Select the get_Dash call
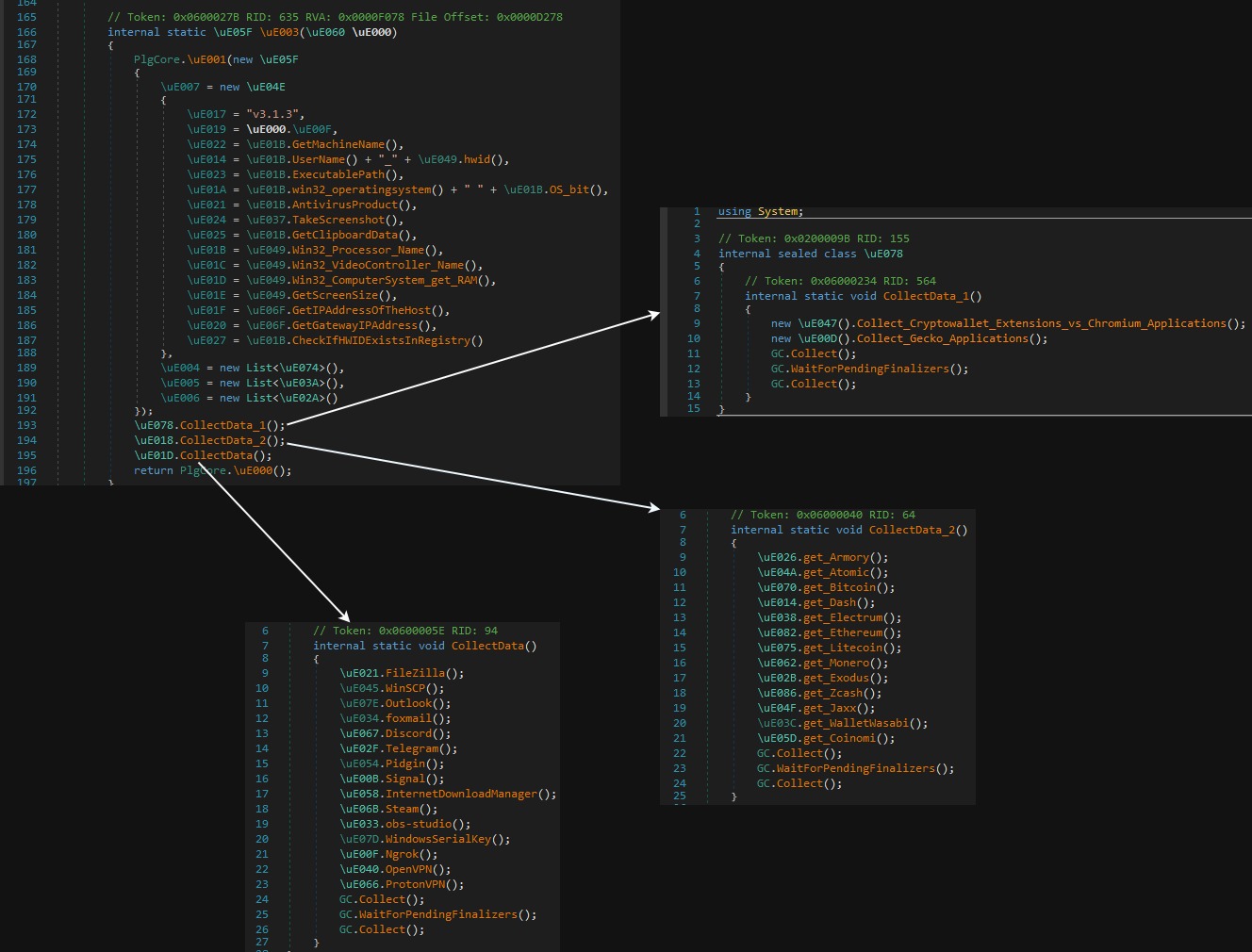Image resolution: width=1252 pixels, height=952 pixels. 830,602
